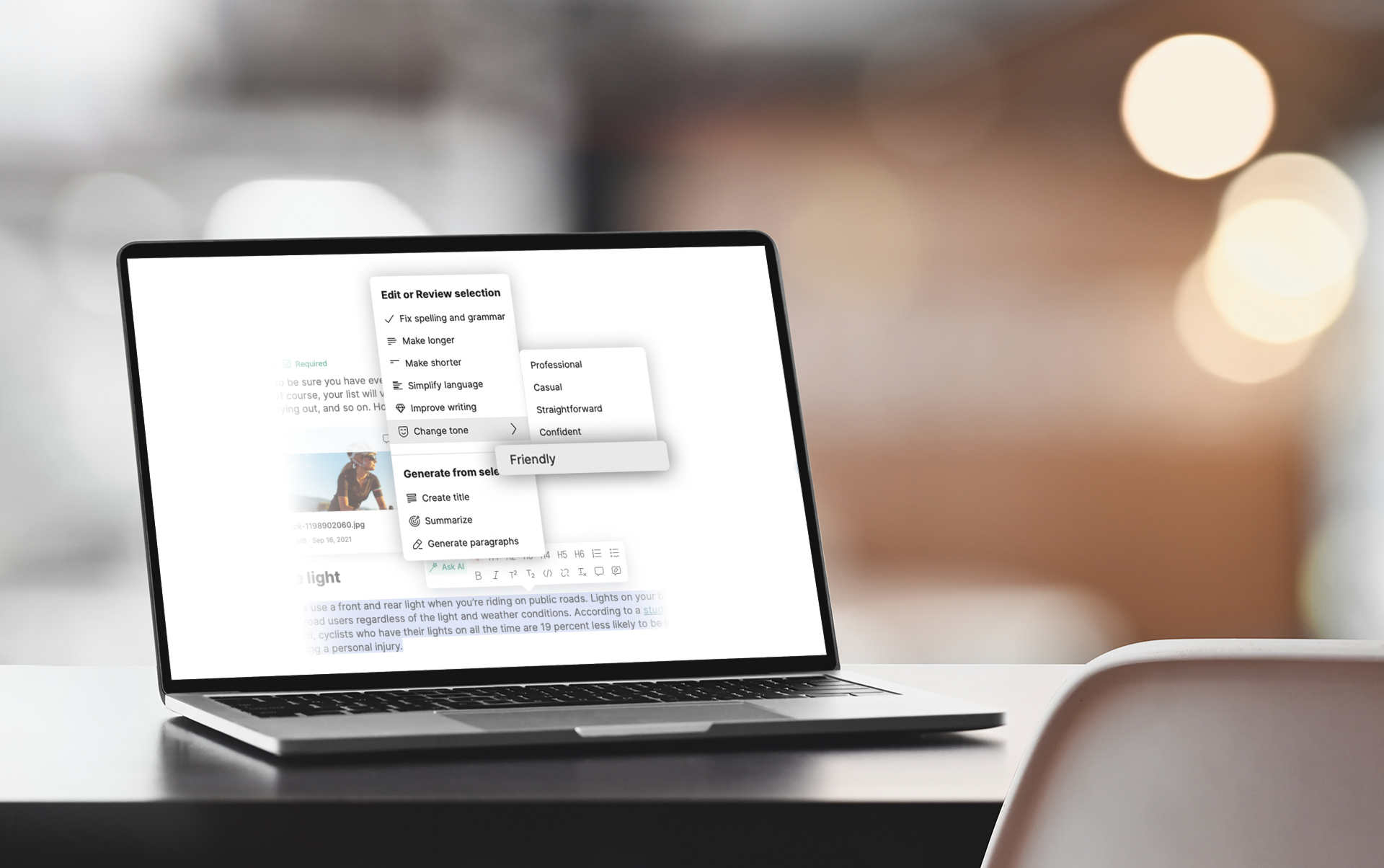
Task: Click the Italic formatting icon
Action: pyautogui.click(x=494, y=573)
